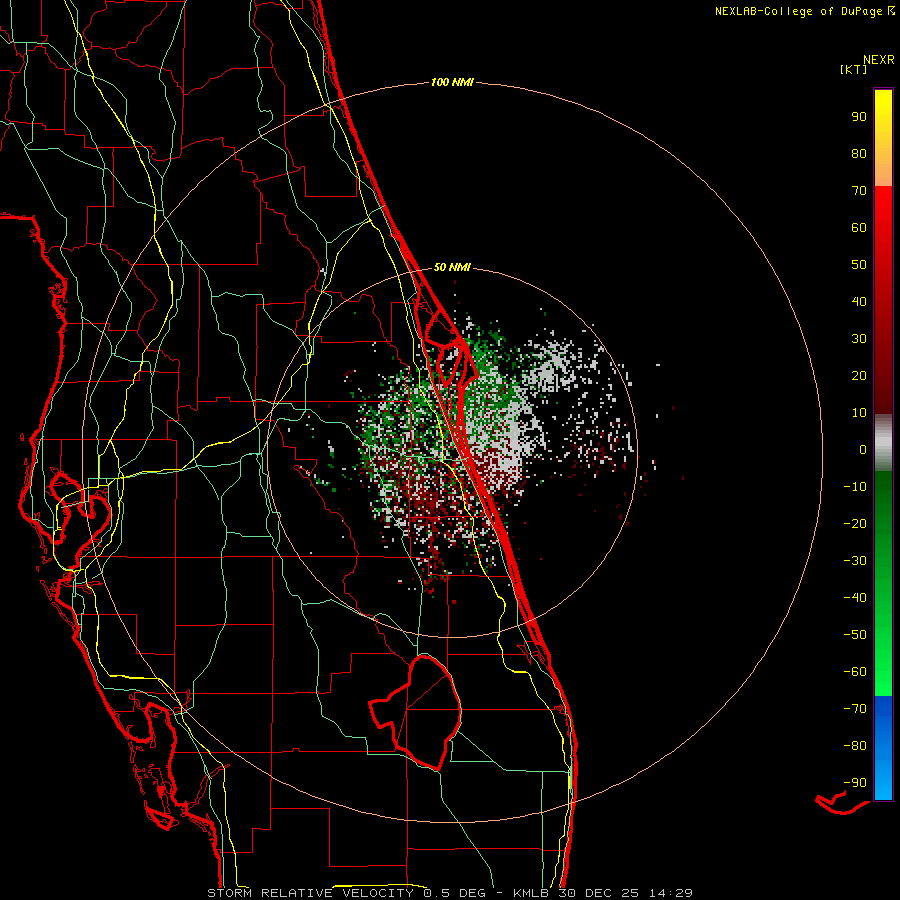Click the 30 DEC 25 date text
Image resolution: width=900 pixels, height=900 pixels.
pyautogui.click(x=597, y=893)
